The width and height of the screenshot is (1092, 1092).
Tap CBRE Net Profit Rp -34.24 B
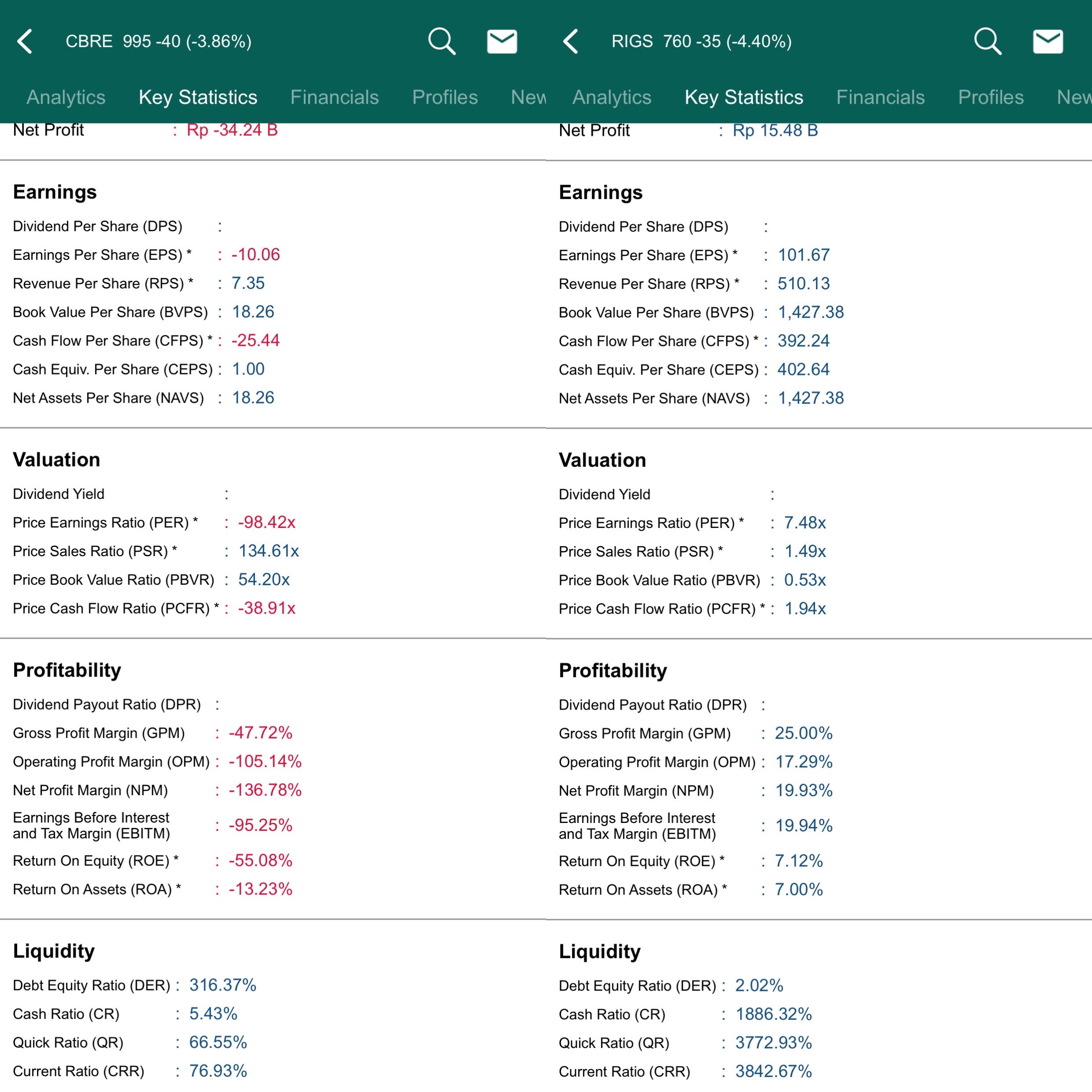pos(232,131)
